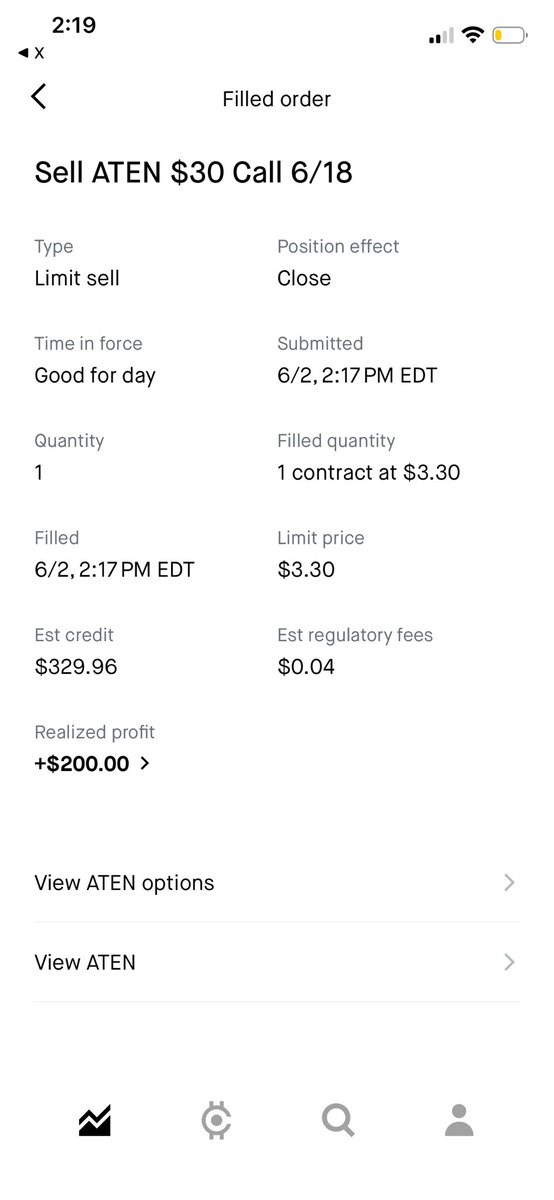Tap the battery status icon
Viewport: 554px width, 1200px height.
point(508,37)
